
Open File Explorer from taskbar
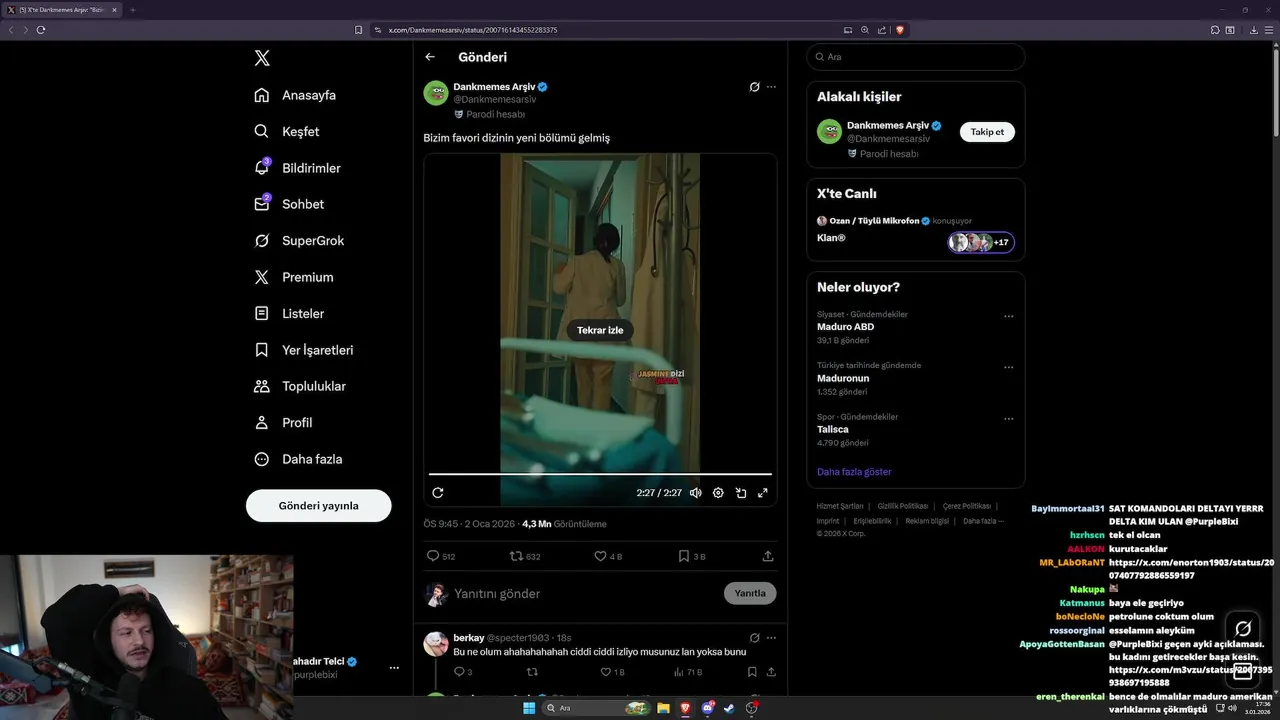(x=663, y=708)
